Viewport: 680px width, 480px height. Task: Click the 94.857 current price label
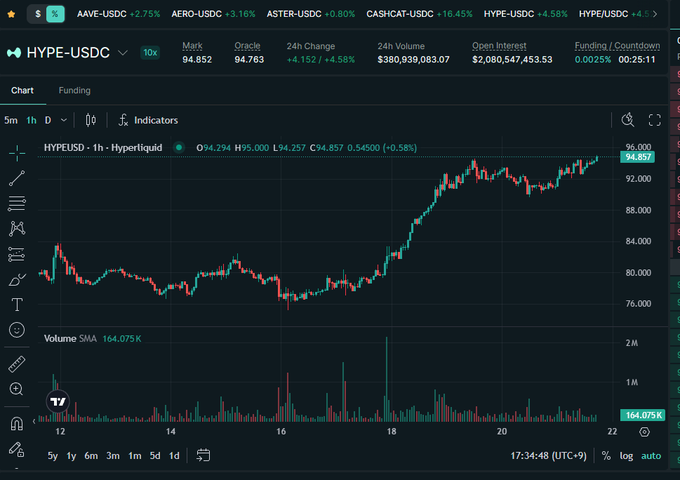click(638, 157)
